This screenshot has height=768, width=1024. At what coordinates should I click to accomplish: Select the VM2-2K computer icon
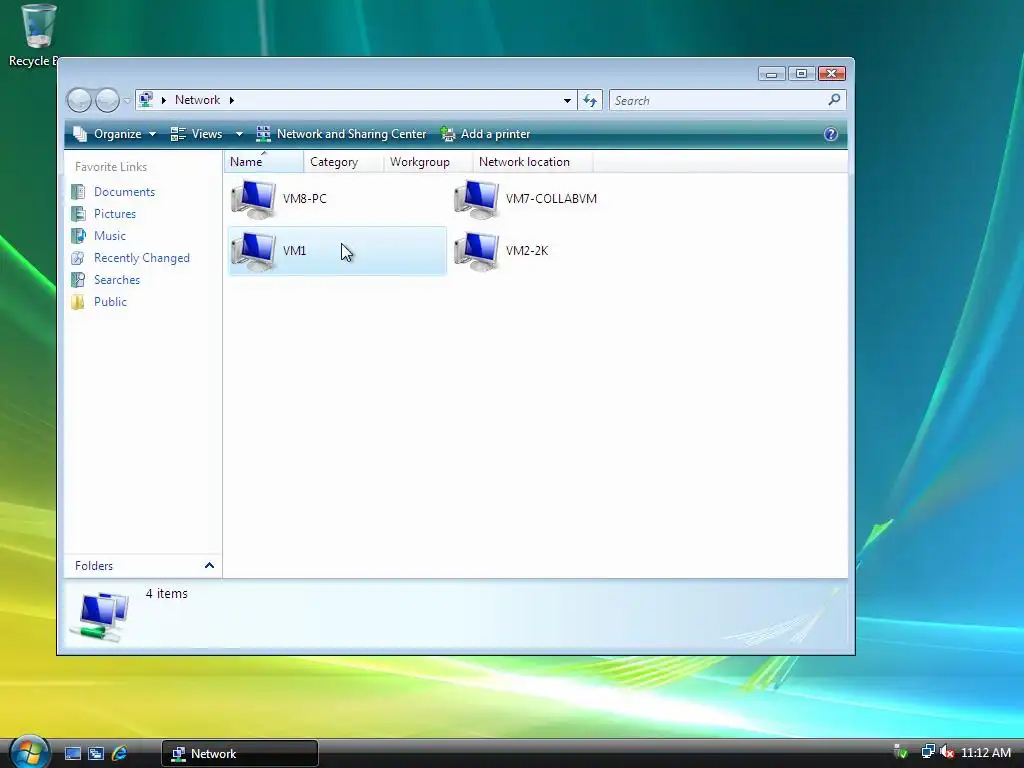pos(477,251)
